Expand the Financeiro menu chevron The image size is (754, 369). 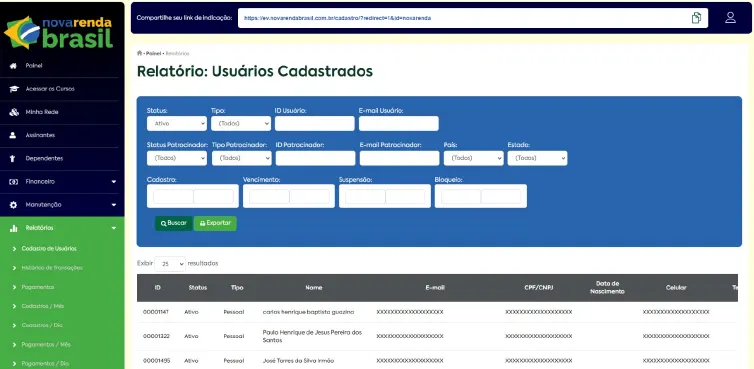[x=114, y=182]
